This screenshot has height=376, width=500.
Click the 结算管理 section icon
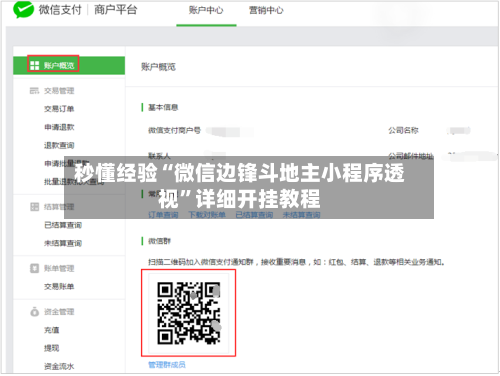(34, 207)
